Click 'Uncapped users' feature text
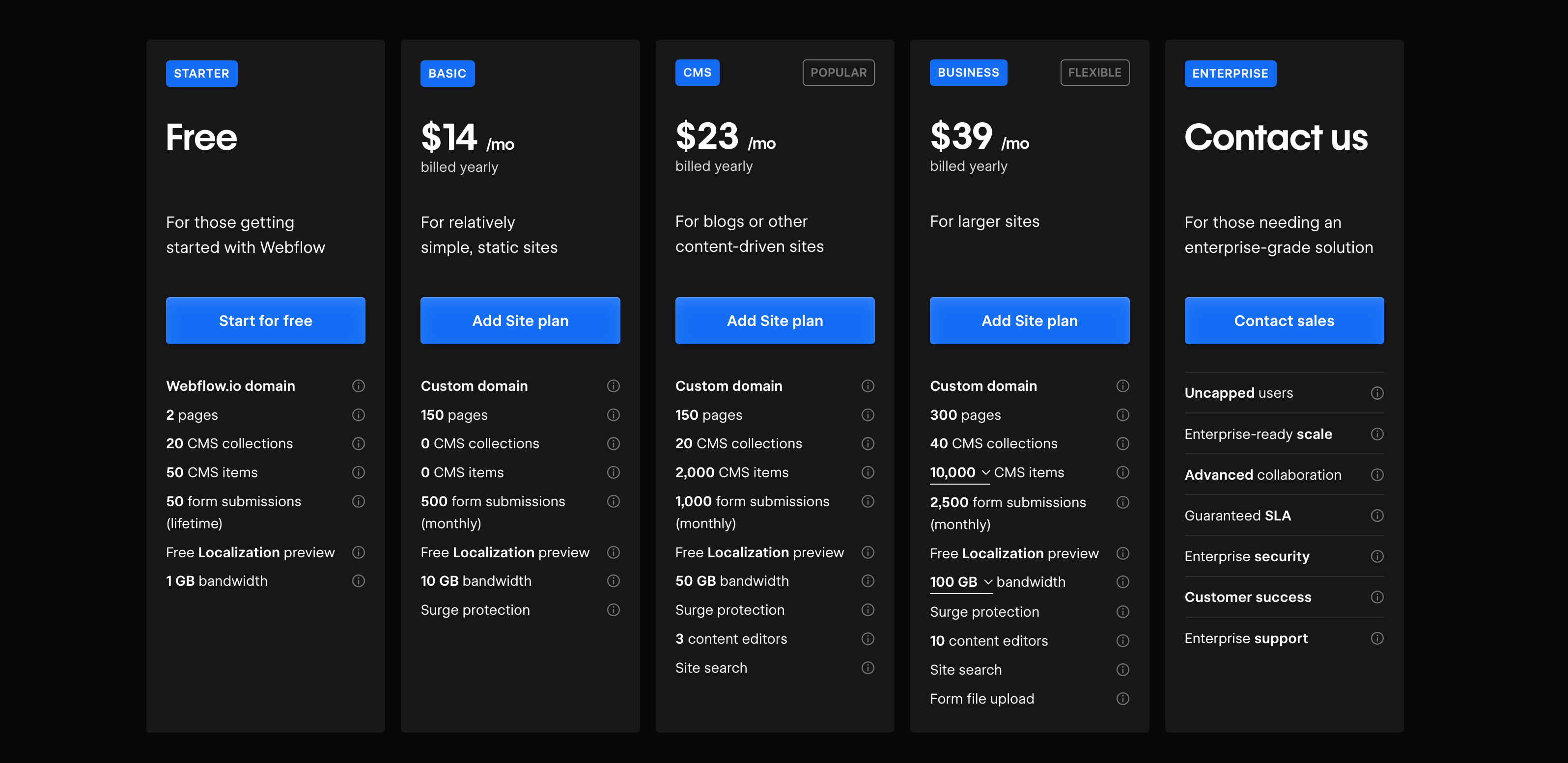The image size is (1568, 763). pos(1239,393)
